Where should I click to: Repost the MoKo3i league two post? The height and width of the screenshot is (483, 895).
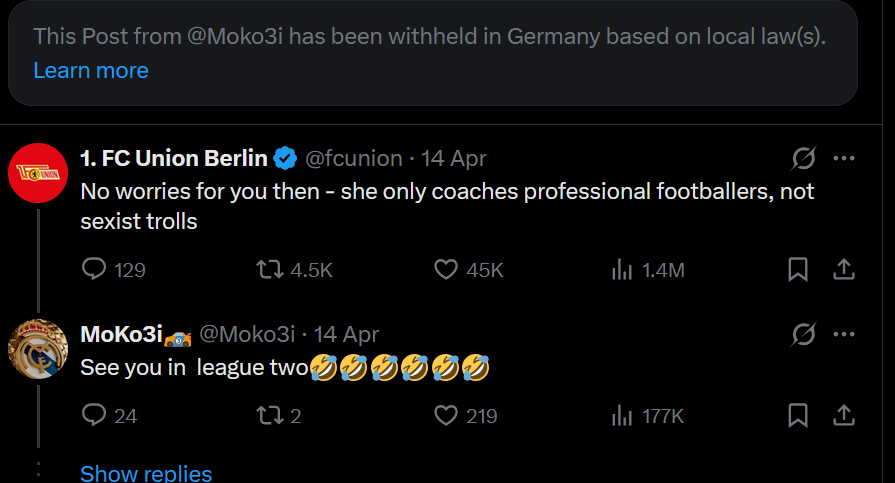click(x=269, y=415)
